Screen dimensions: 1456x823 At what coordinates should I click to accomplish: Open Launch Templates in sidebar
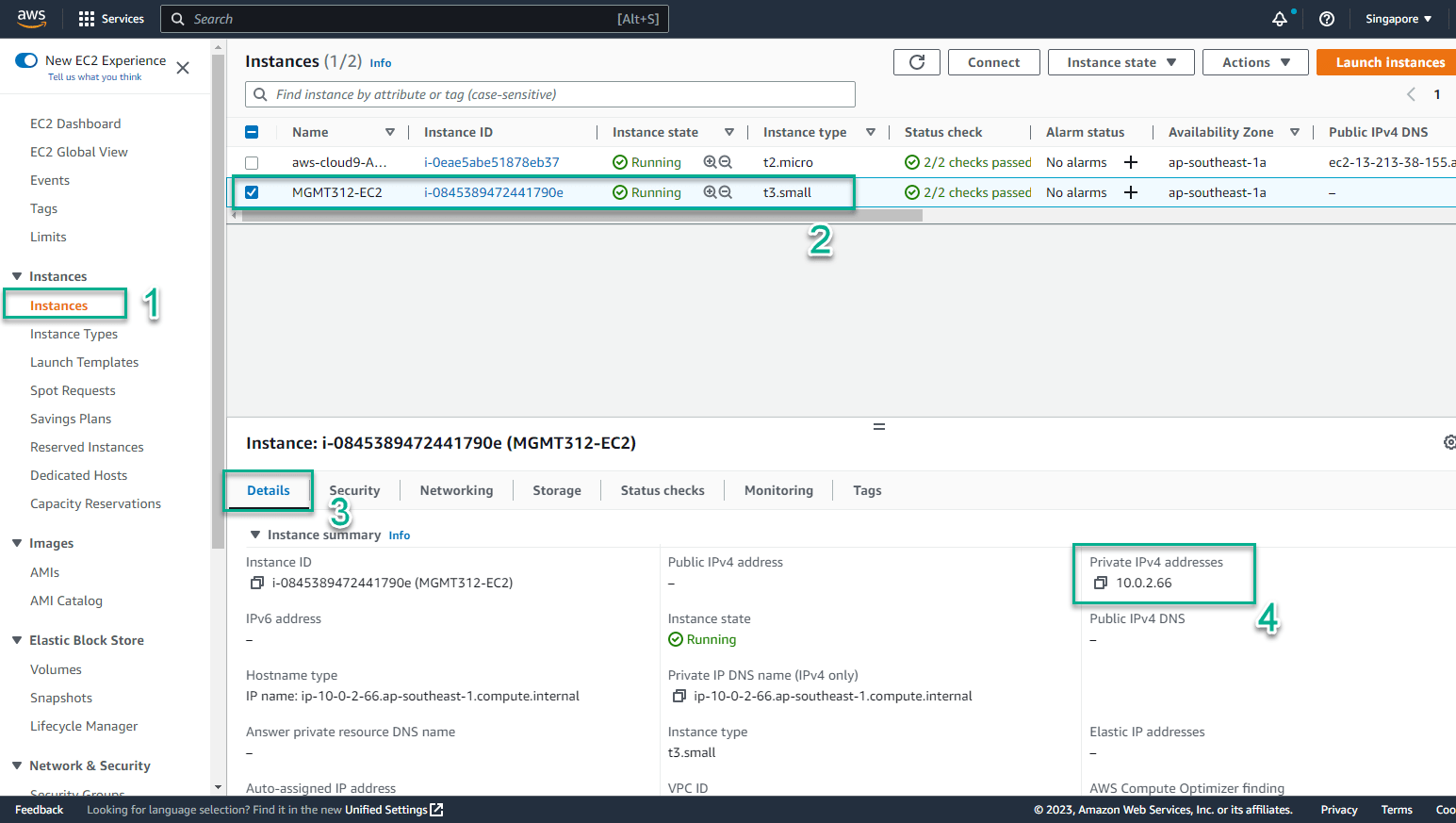pos(84,362)
